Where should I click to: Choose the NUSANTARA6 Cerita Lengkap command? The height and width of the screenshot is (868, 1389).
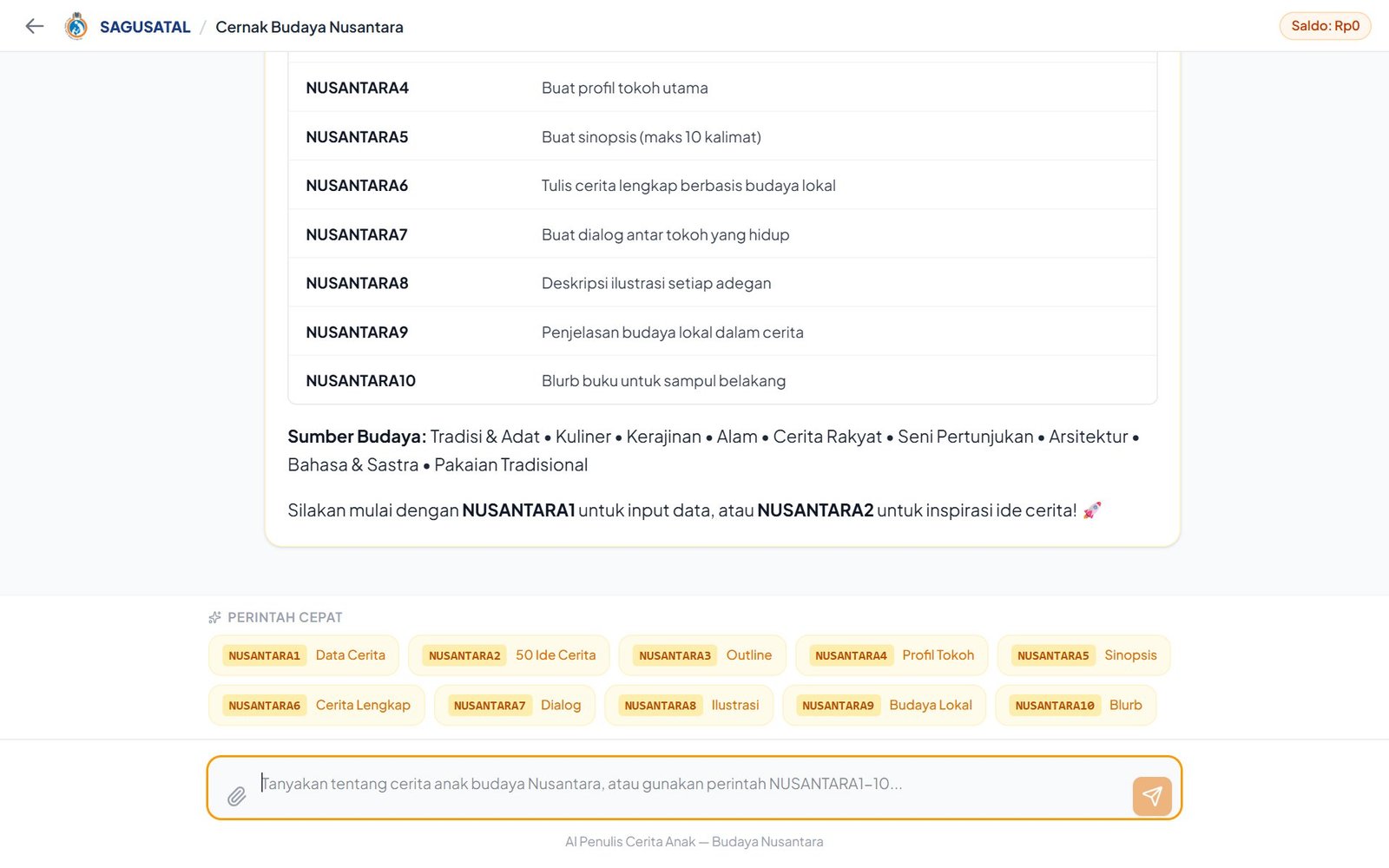point(317,705)
